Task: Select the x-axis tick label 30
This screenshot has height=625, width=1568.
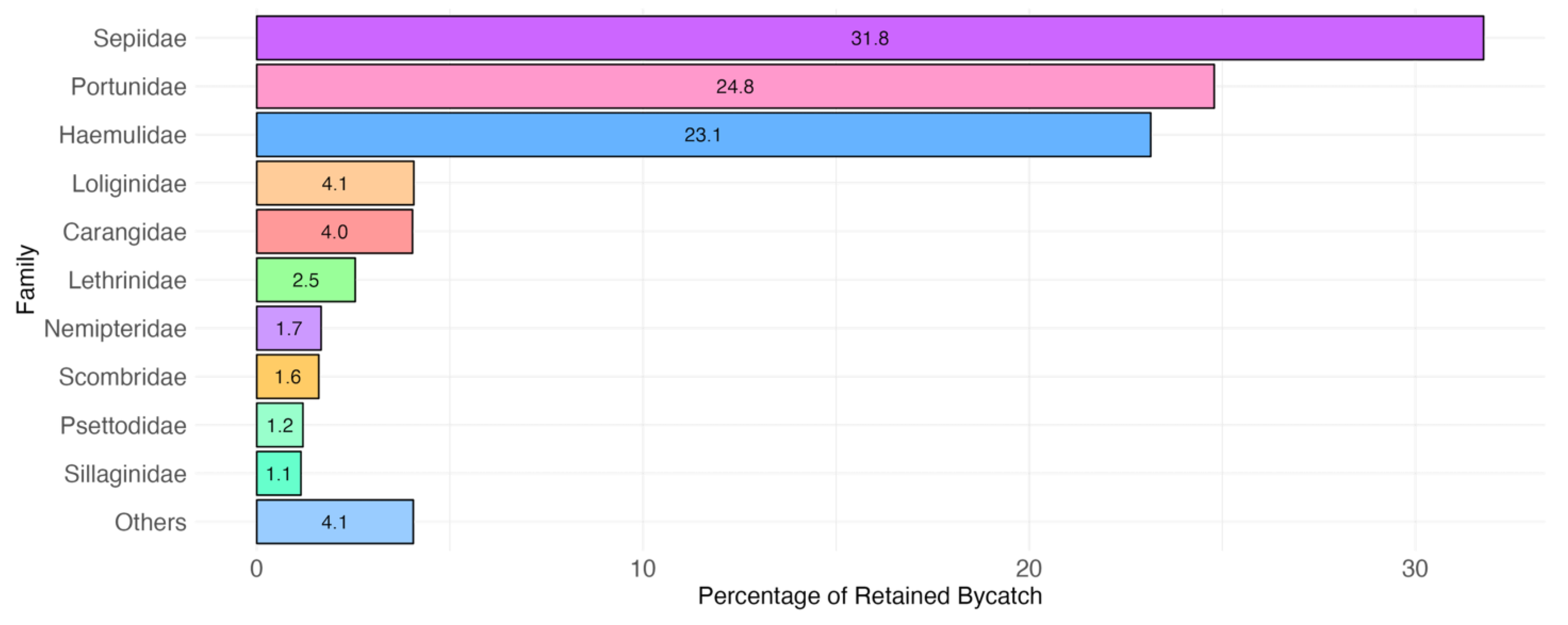Action: [1415, 569]
